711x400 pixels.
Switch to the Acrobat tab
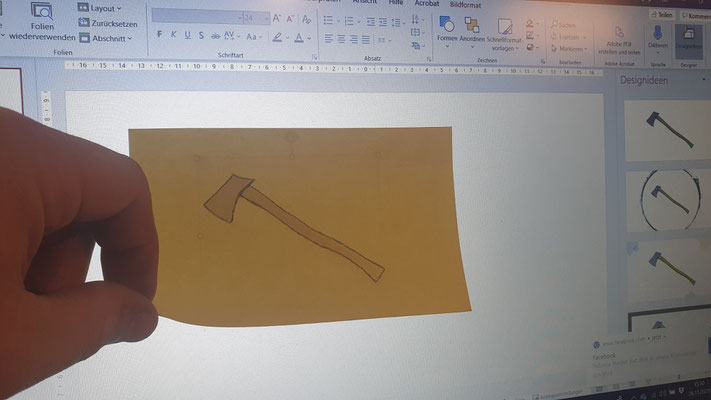(427, 3)
